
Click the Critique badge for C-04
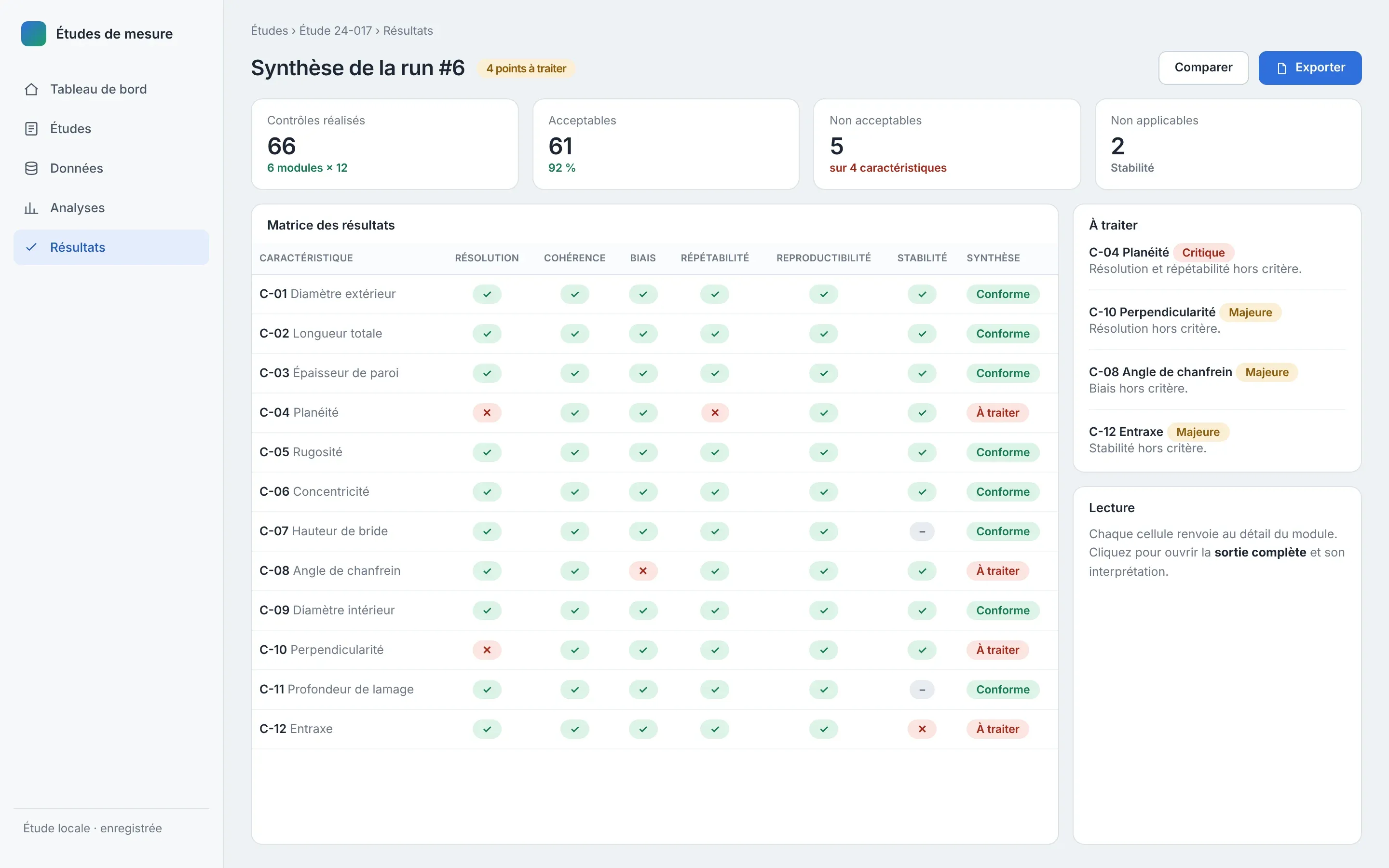(1203, 253)
